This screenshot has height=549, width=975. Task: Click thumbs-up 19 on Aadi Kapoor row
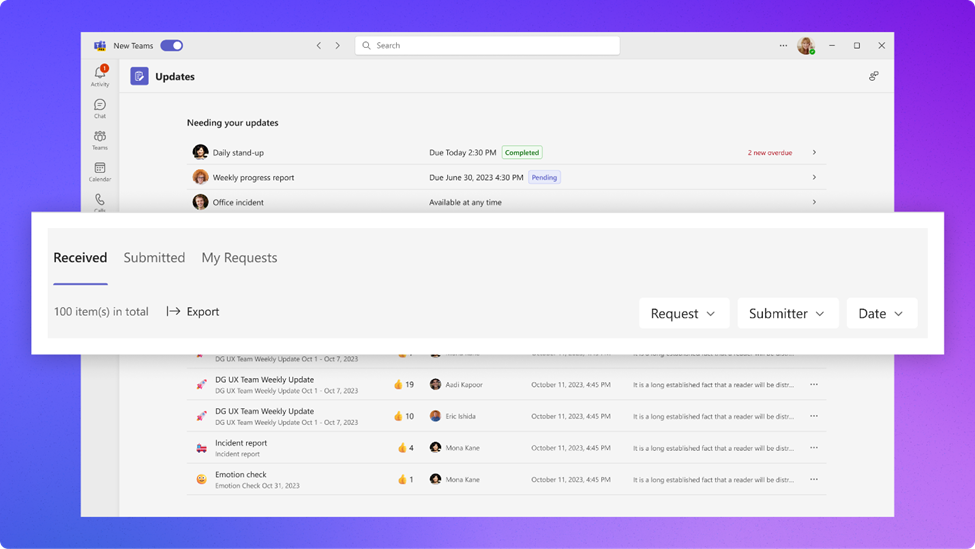404,384
